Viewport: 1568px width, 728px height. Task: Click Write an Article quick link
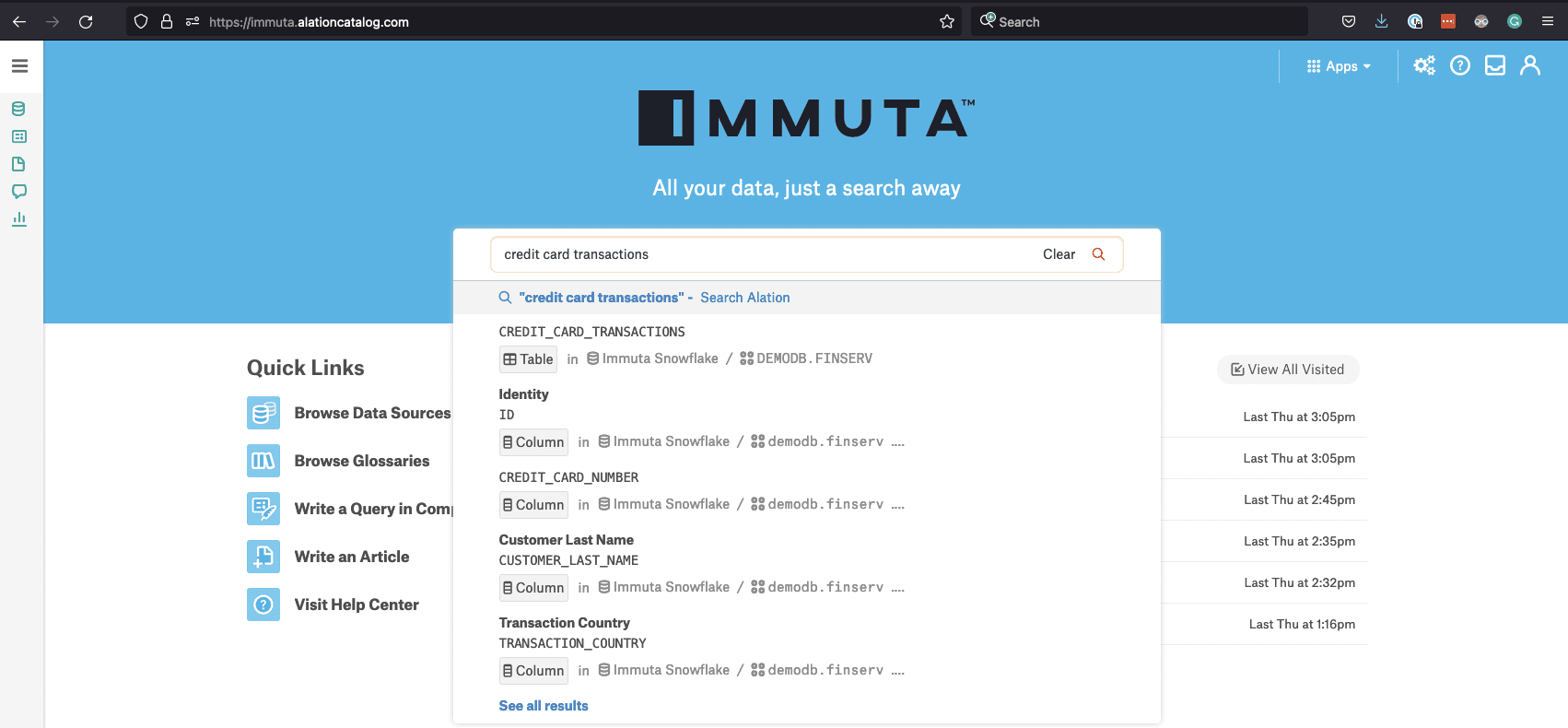(x=352, y=557)
